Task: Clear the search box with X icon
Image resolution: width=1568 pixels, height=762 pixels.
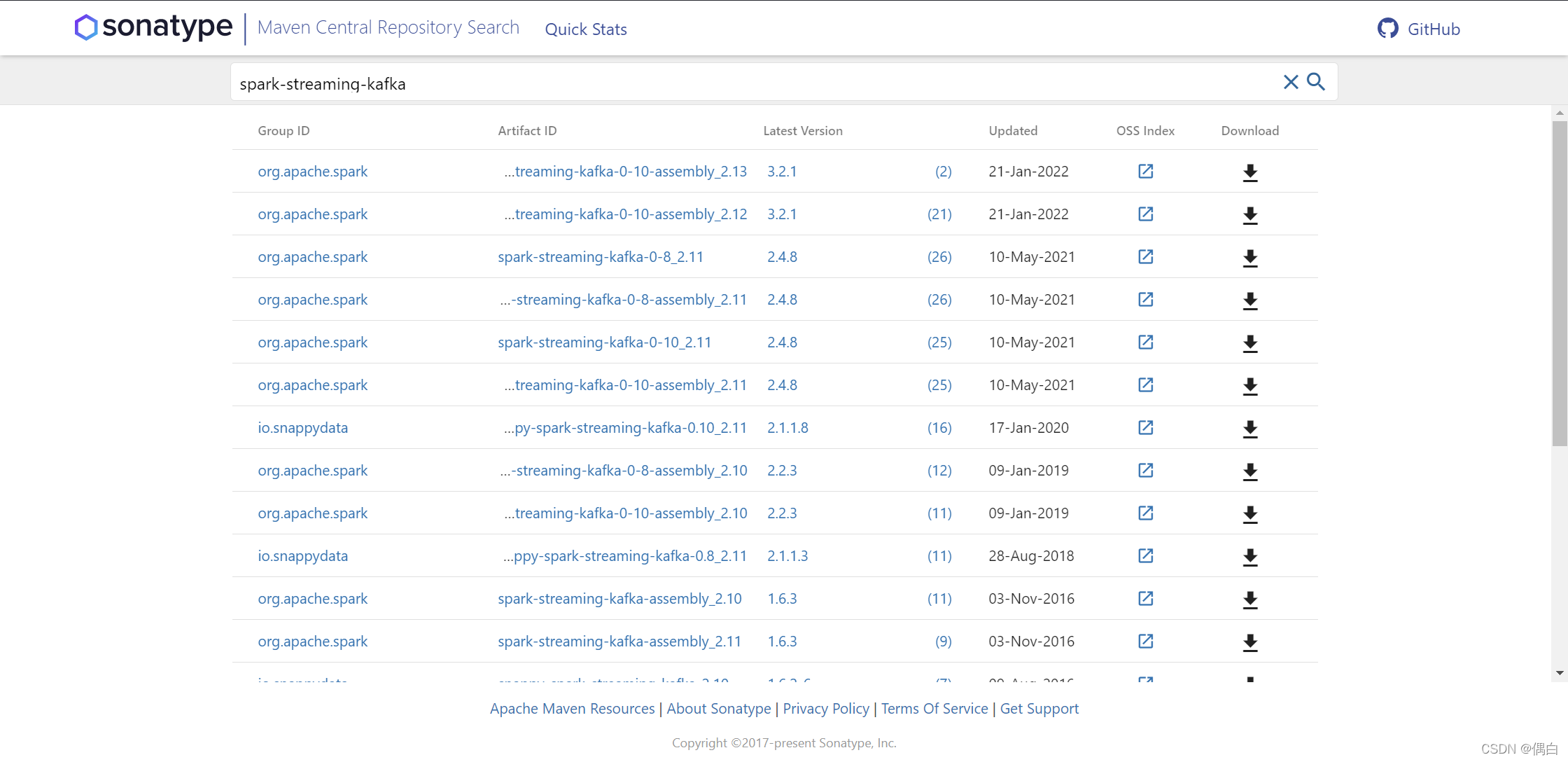Action: click(x=1291, y=82)
